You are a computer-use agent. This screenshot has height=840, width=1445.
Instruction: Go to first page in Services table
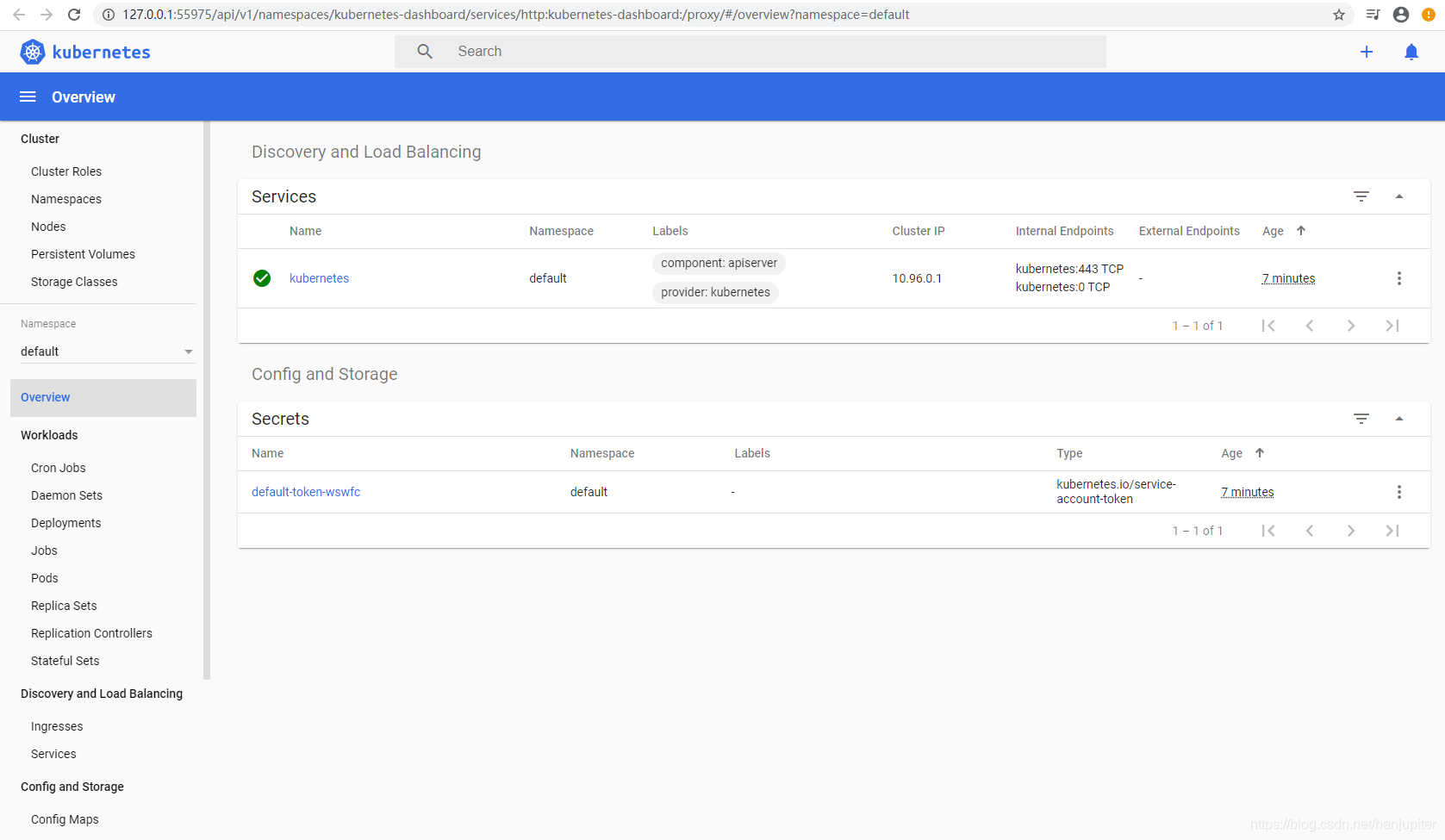point(1268,326)
